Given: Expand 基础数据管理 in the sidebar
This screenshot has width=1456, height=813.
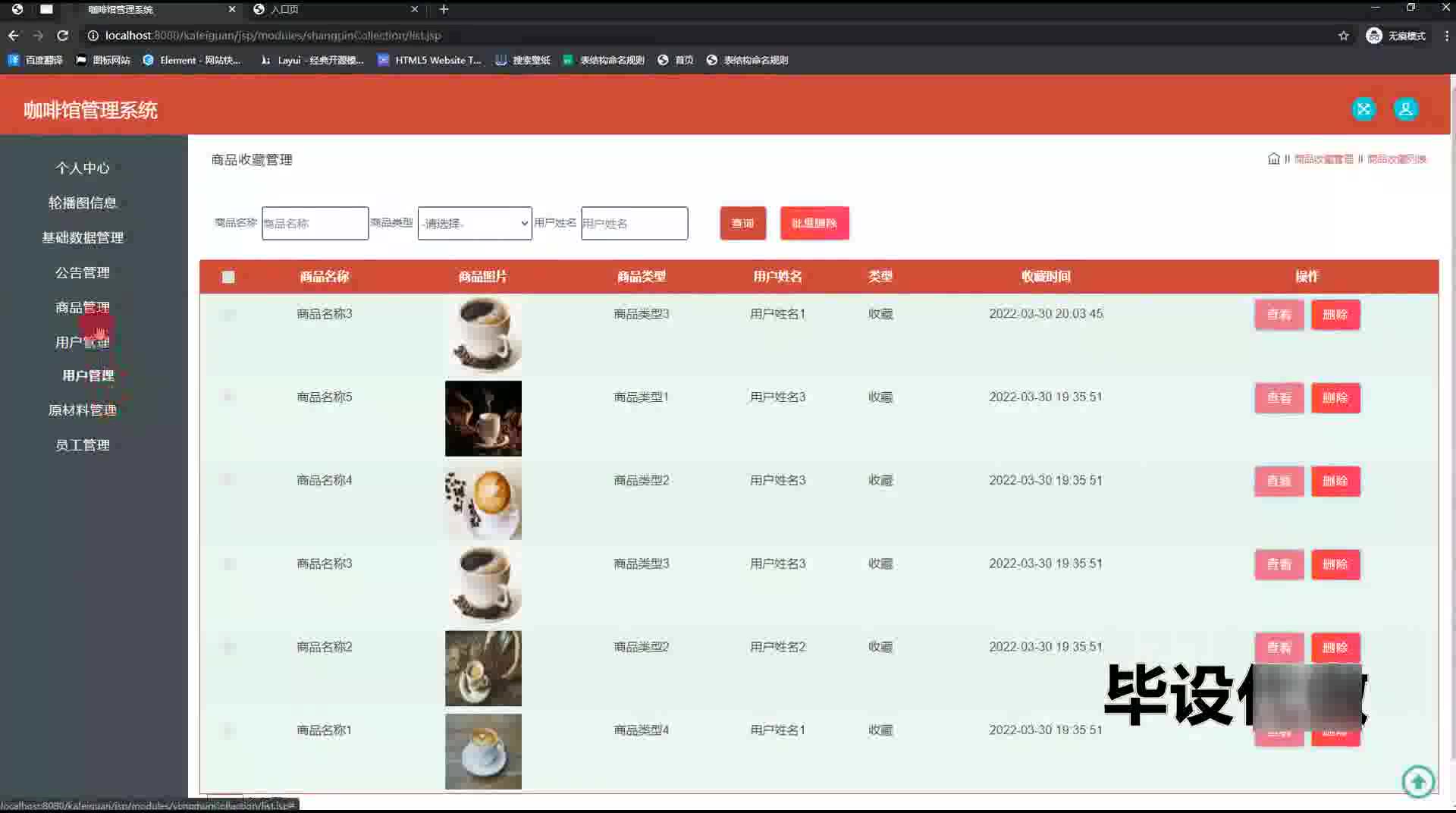Looking at the screenshot, I should 83,237.
